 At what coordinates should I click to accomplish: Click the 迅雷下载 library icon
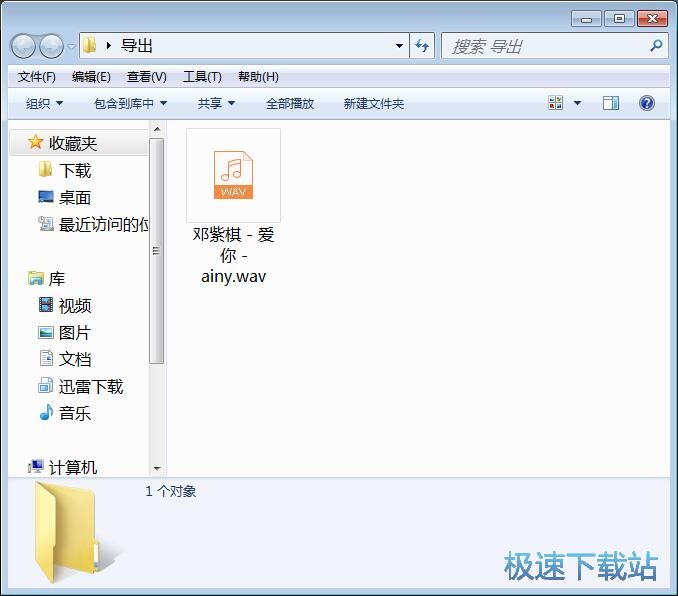pos(45,385)
